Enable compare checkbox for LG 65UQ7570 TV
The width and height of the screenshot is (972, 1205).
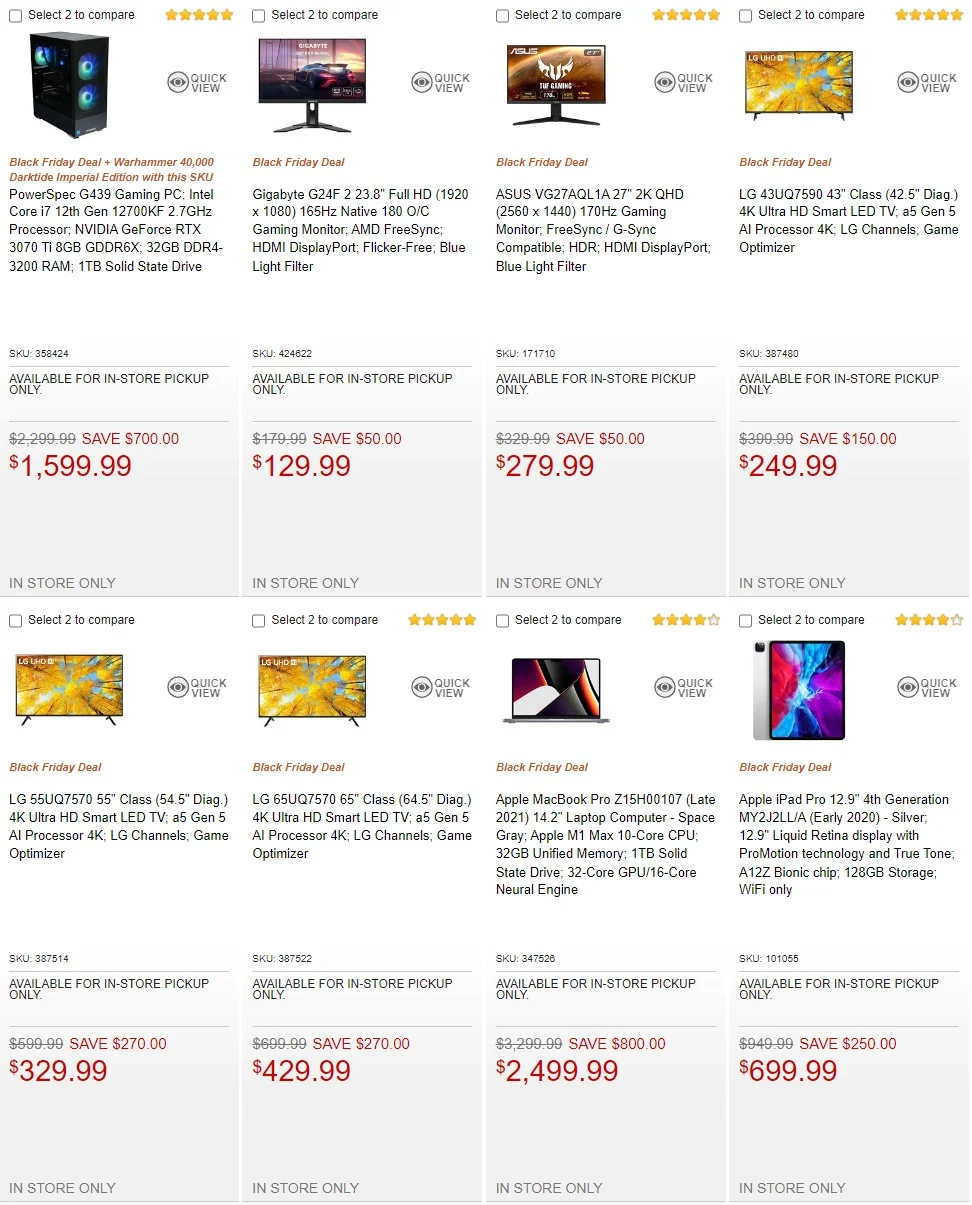click(x=259, y=621)
